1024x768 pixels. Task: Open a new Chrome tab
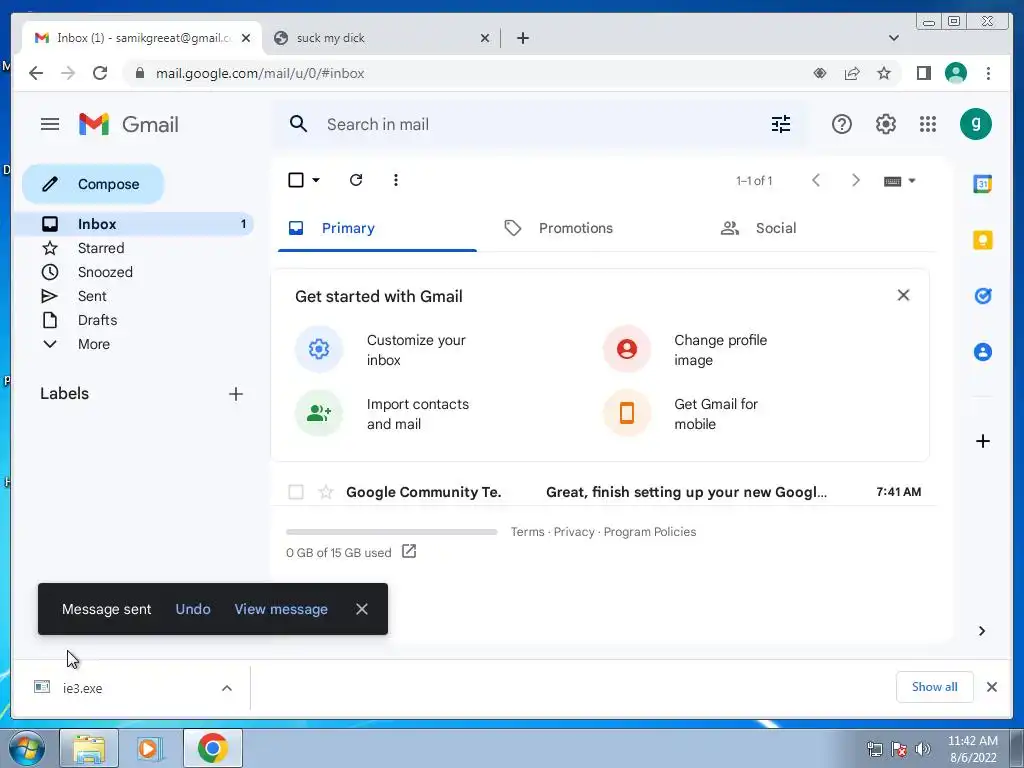coord(522,38)
